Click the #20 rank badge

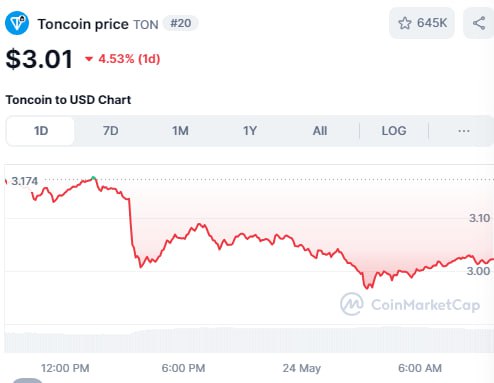click(181, 23)
